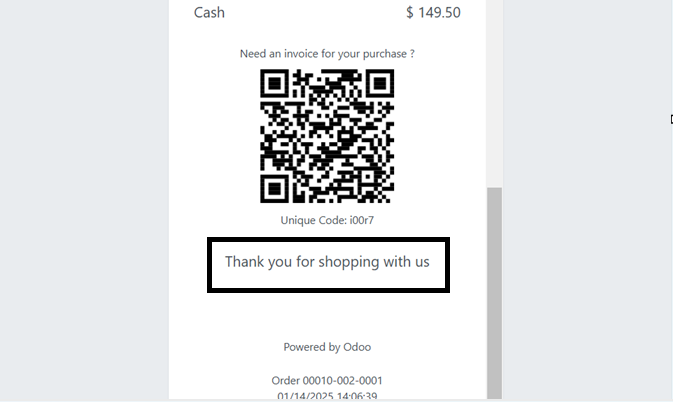Click the QR code's top-right finder square
Viewport: 673px width, 402px height.
coord(379,84)
